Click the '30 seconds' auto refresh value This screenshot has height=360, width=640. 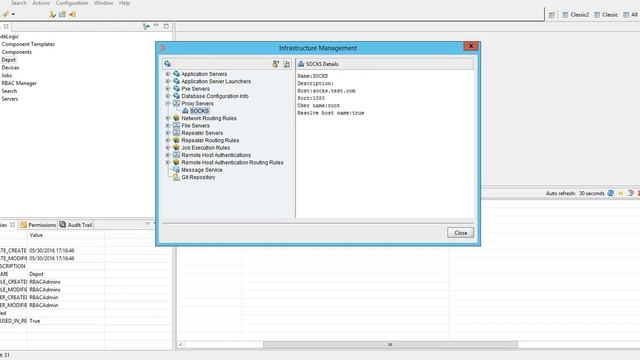coord(591,193)
